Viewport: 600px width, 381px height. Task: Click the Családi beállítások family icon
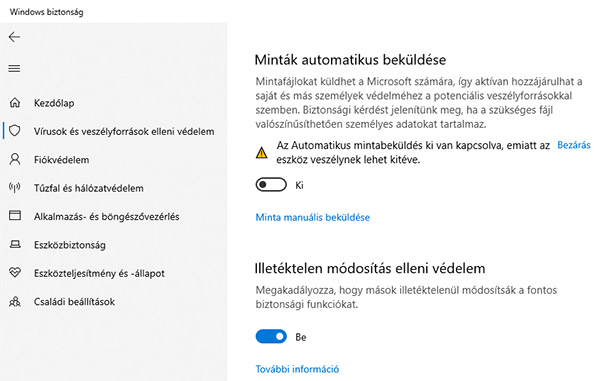(x=15, y=301)
